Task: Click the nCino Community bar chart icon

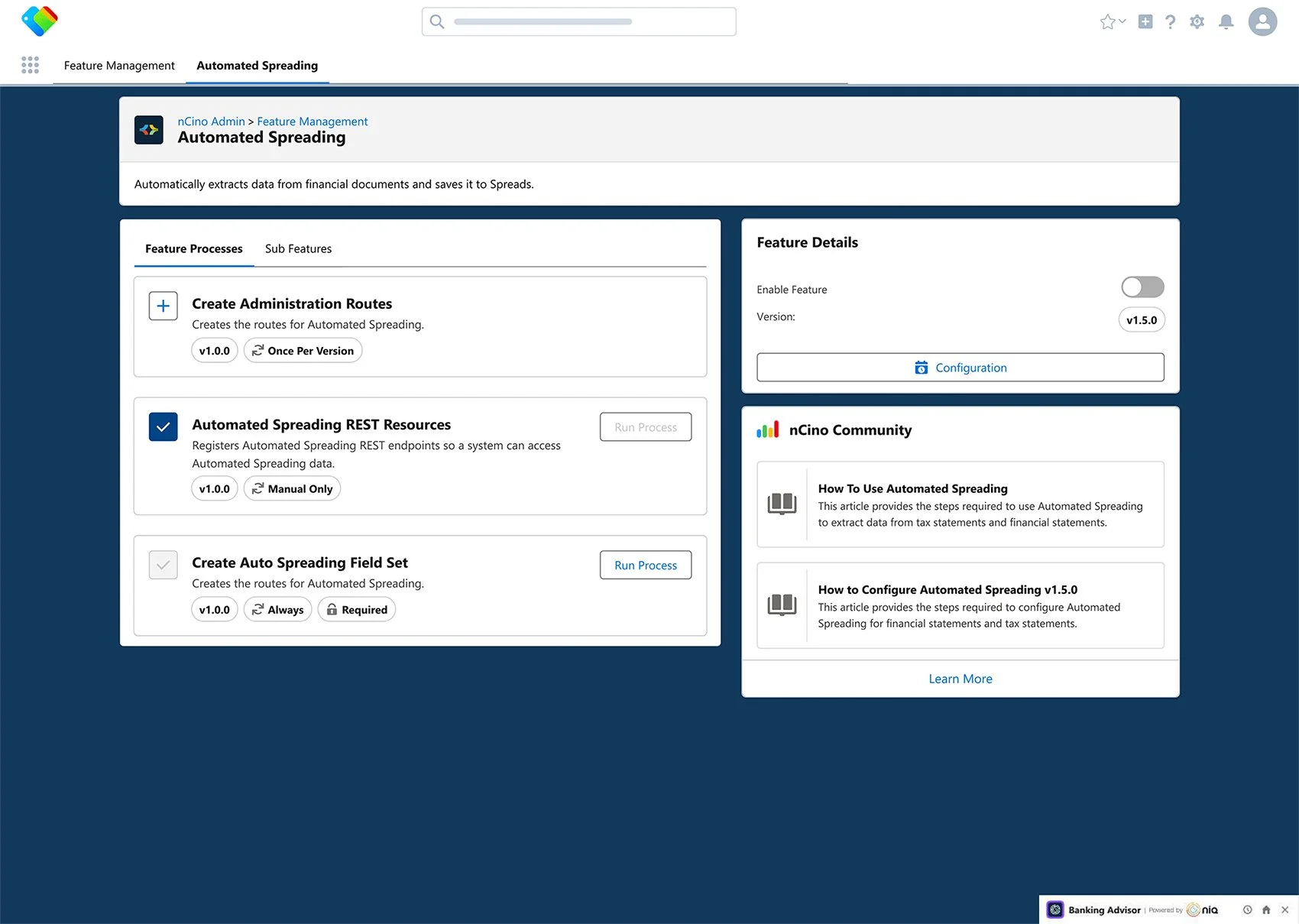Action: (x=768, y=430)
